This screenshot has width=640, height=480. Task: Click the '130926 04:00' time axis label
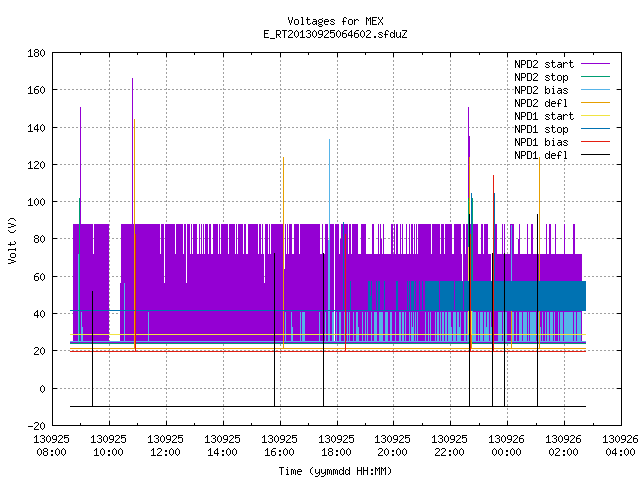620,446
